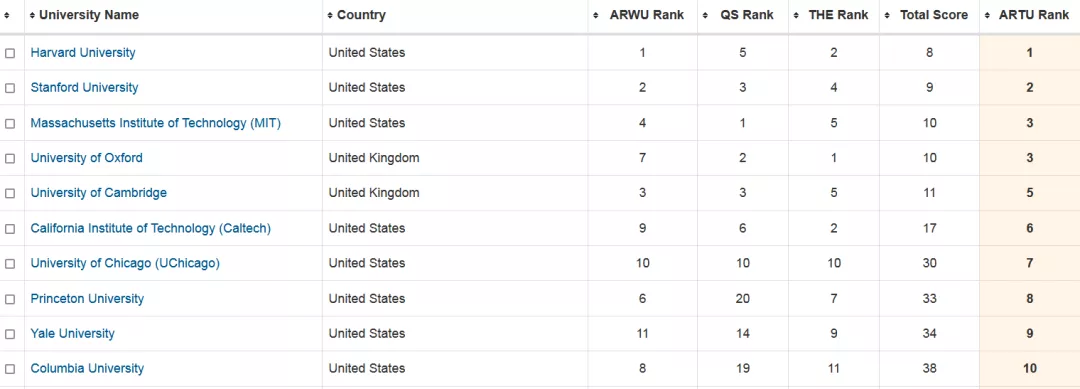Viewport: 1080px width, 389px height.
Task: Tick the checkbox for Stanford University
Action: click(x=10, y=88)
